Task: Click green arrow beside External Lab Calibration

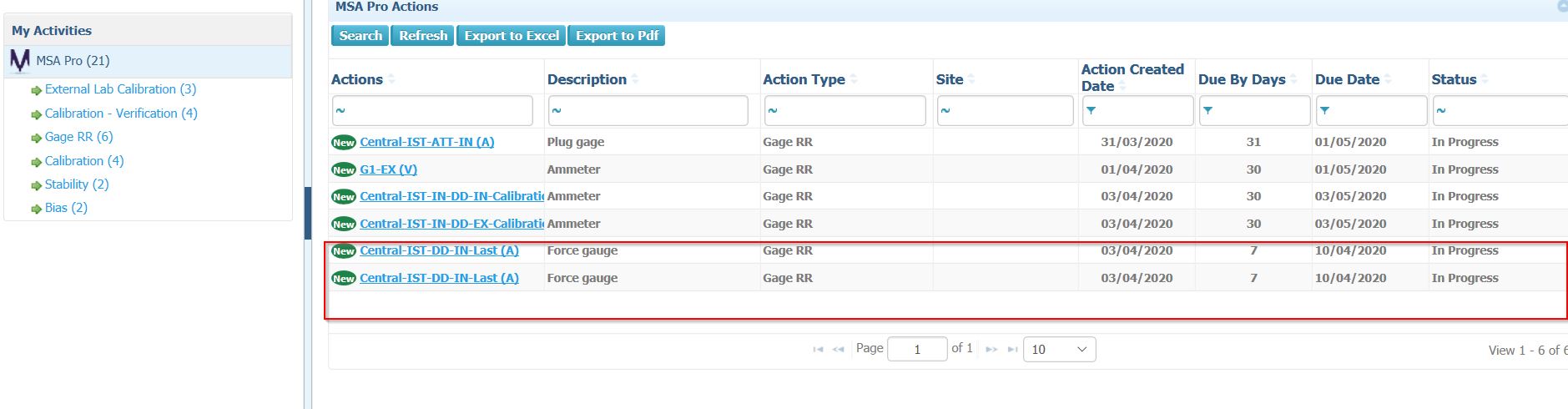Action: coord(36,90)
